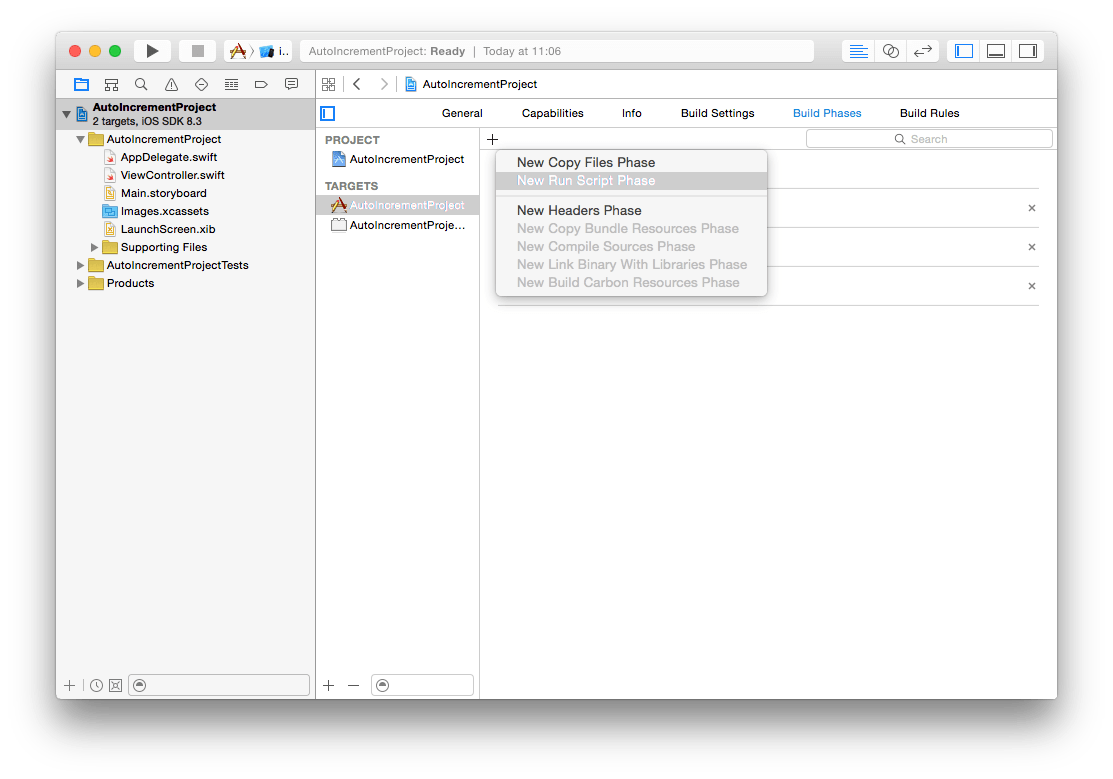Expand the Products group
The width and height of the screenshot is (1113, 779).
point(80,283)
